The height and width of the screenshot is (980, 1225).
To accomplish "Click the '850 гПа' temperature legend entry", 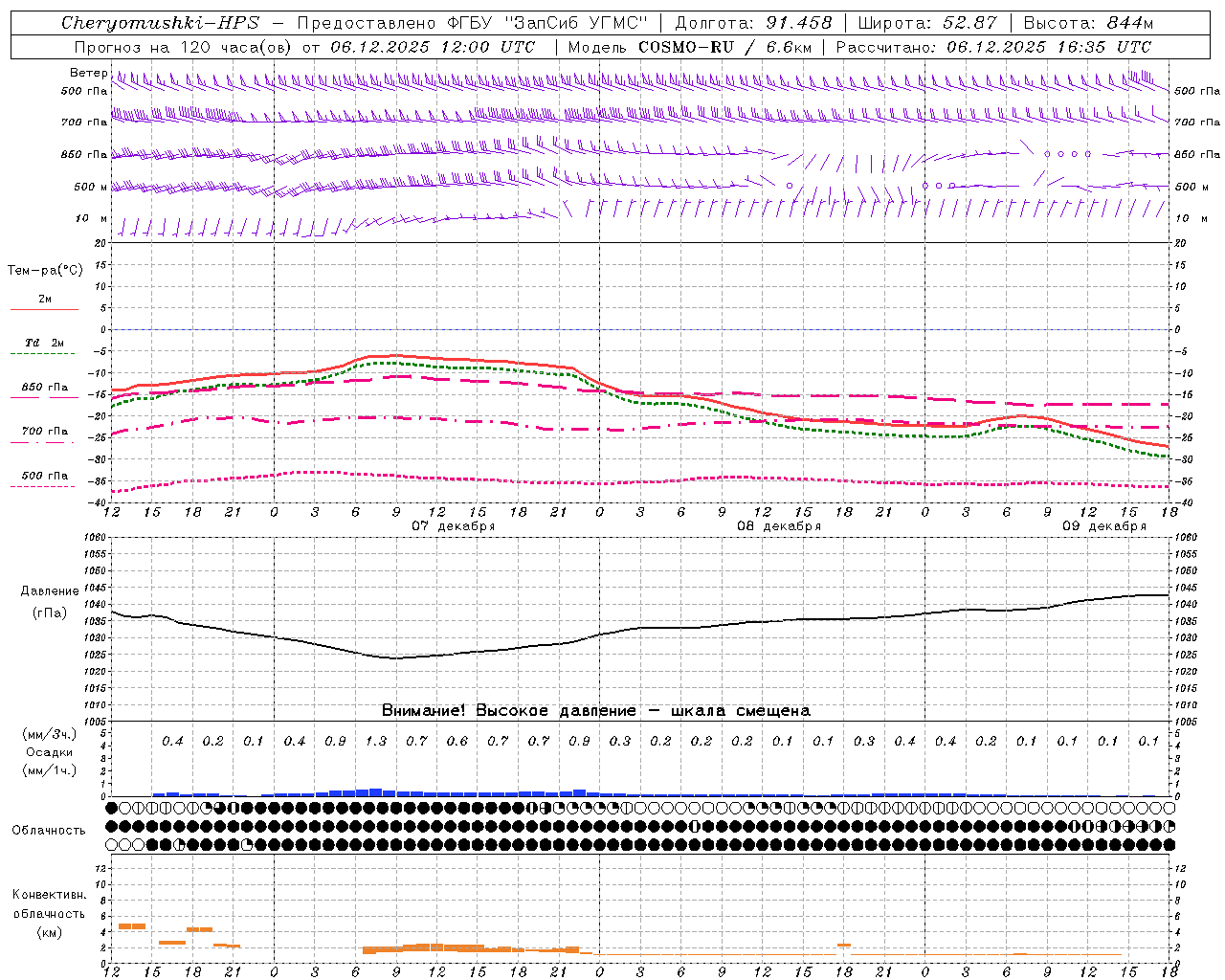I will (x=45, y=388).
